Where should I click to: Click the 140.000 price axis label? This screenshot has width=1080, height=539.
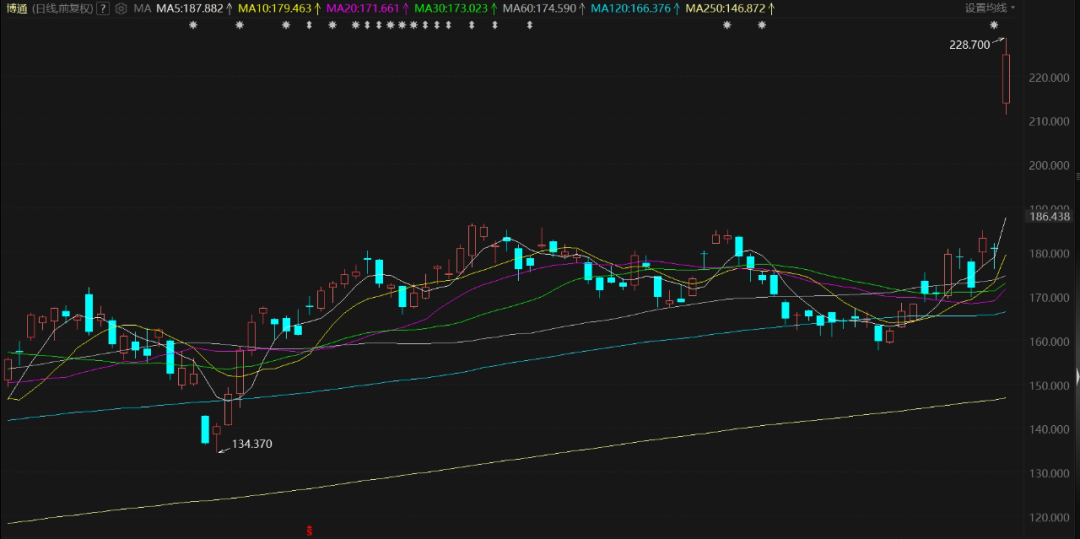coord(1050,430)
